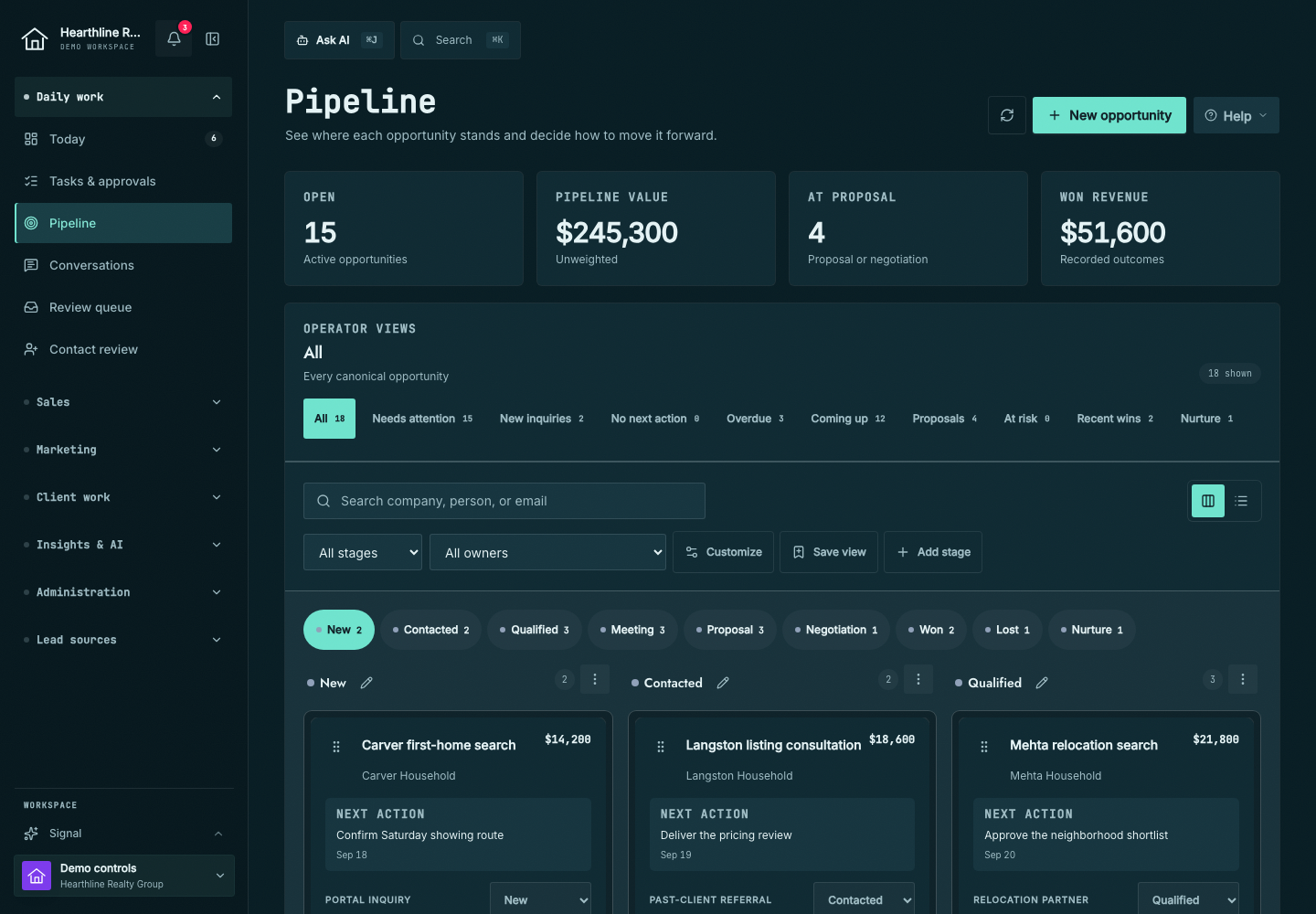Edit the Contacted stage name pencil
Screen dimensions: 1316x914
pyautogui.click(x=723, y=683)
